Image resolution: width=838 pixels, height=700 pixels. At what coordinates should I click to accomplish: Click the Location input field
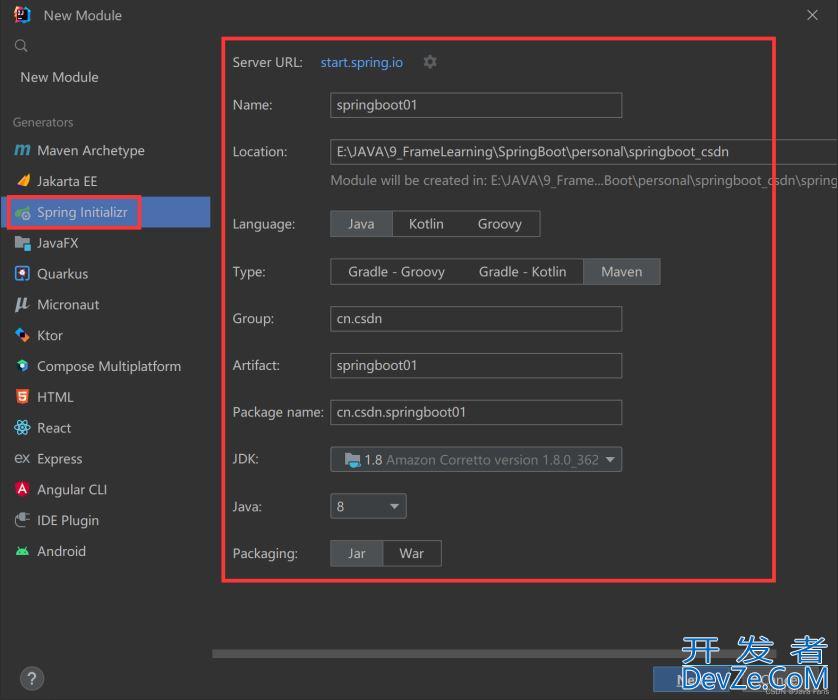point(584,152)
